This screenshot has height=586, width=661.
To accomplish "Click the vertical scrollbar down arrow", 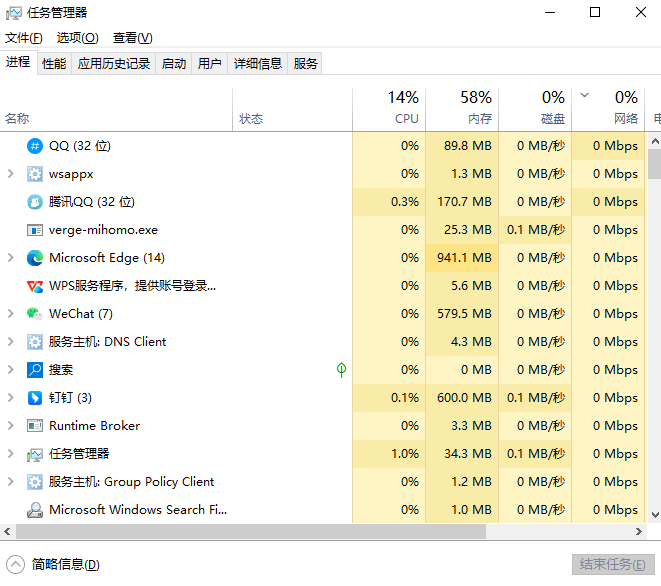I will 655,515.
